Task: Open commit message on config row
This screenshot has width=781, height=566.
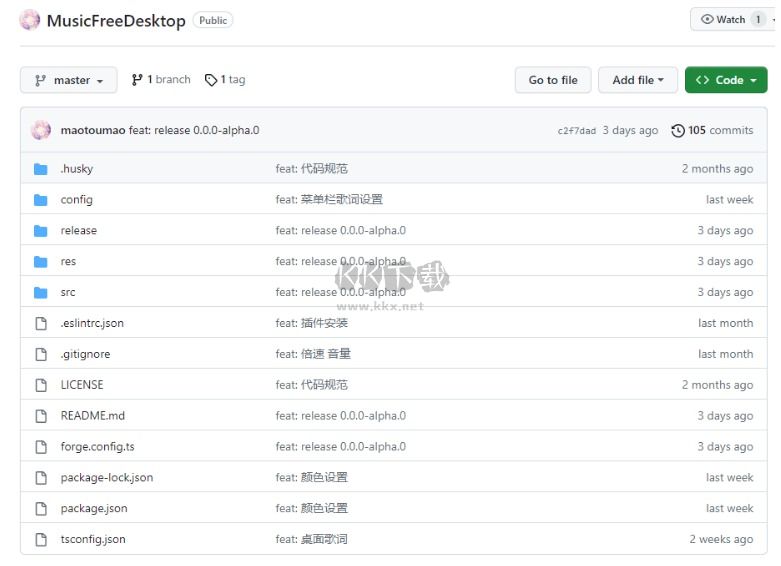Action: click(x=329, y=200)
